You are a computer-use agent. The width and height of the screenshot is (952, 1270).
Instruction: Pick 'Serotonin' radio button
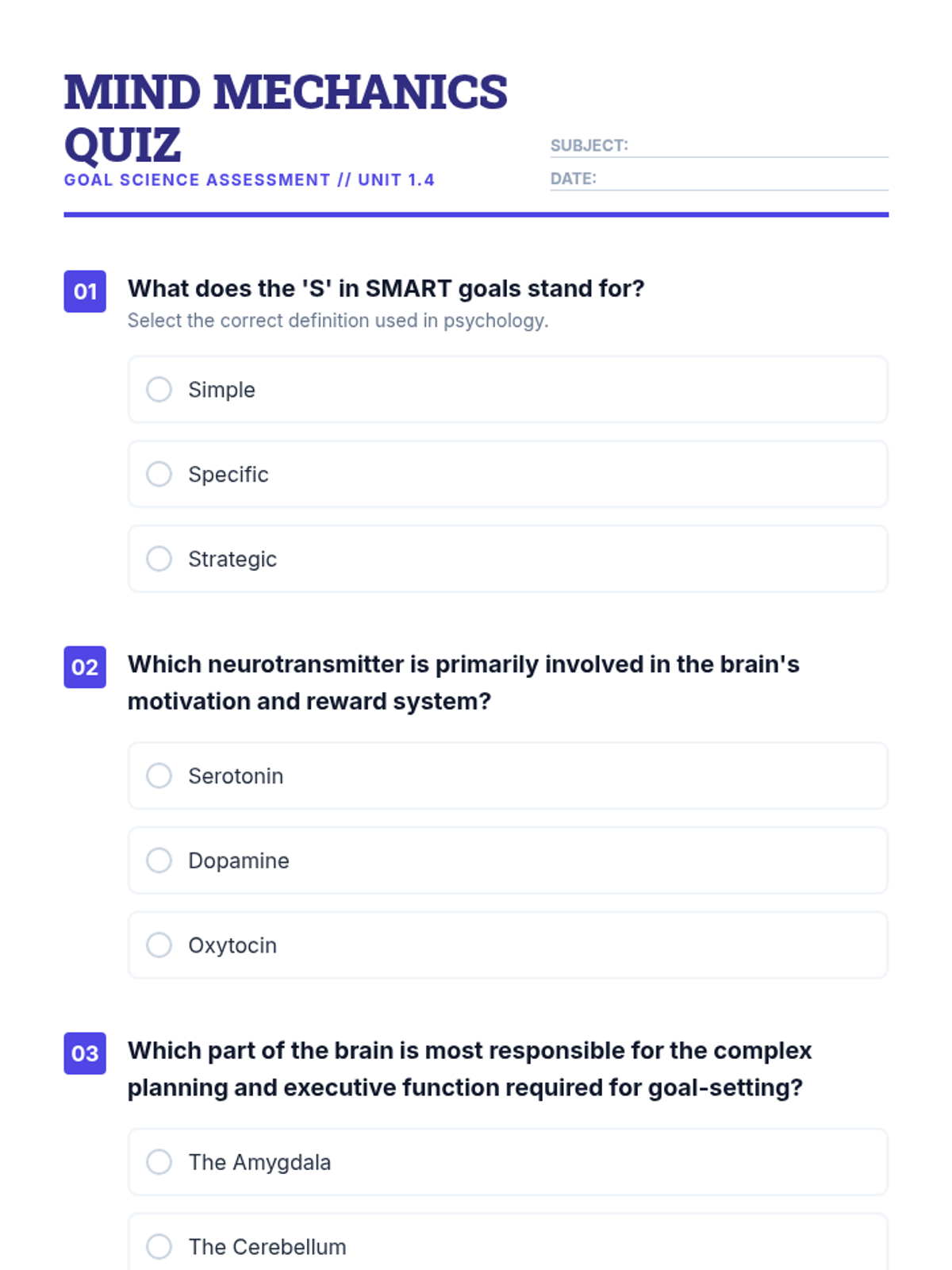coord(159,776)
